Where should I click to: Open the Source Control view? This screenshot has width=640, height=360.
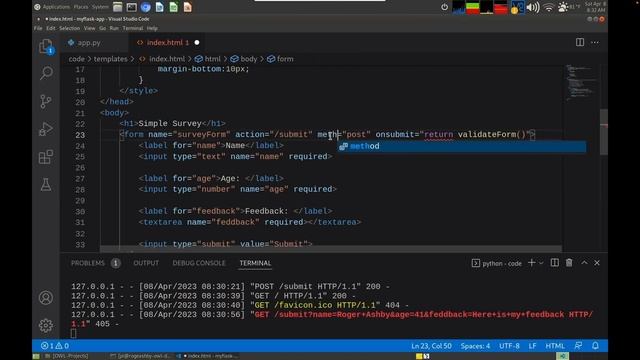46,101
